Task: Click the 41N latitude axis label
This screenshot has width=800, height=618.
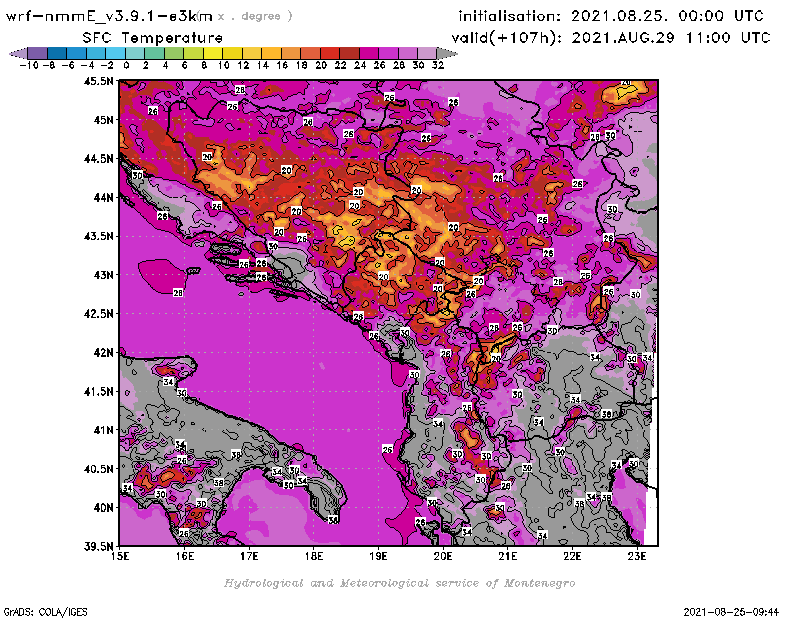Action: 103,430
